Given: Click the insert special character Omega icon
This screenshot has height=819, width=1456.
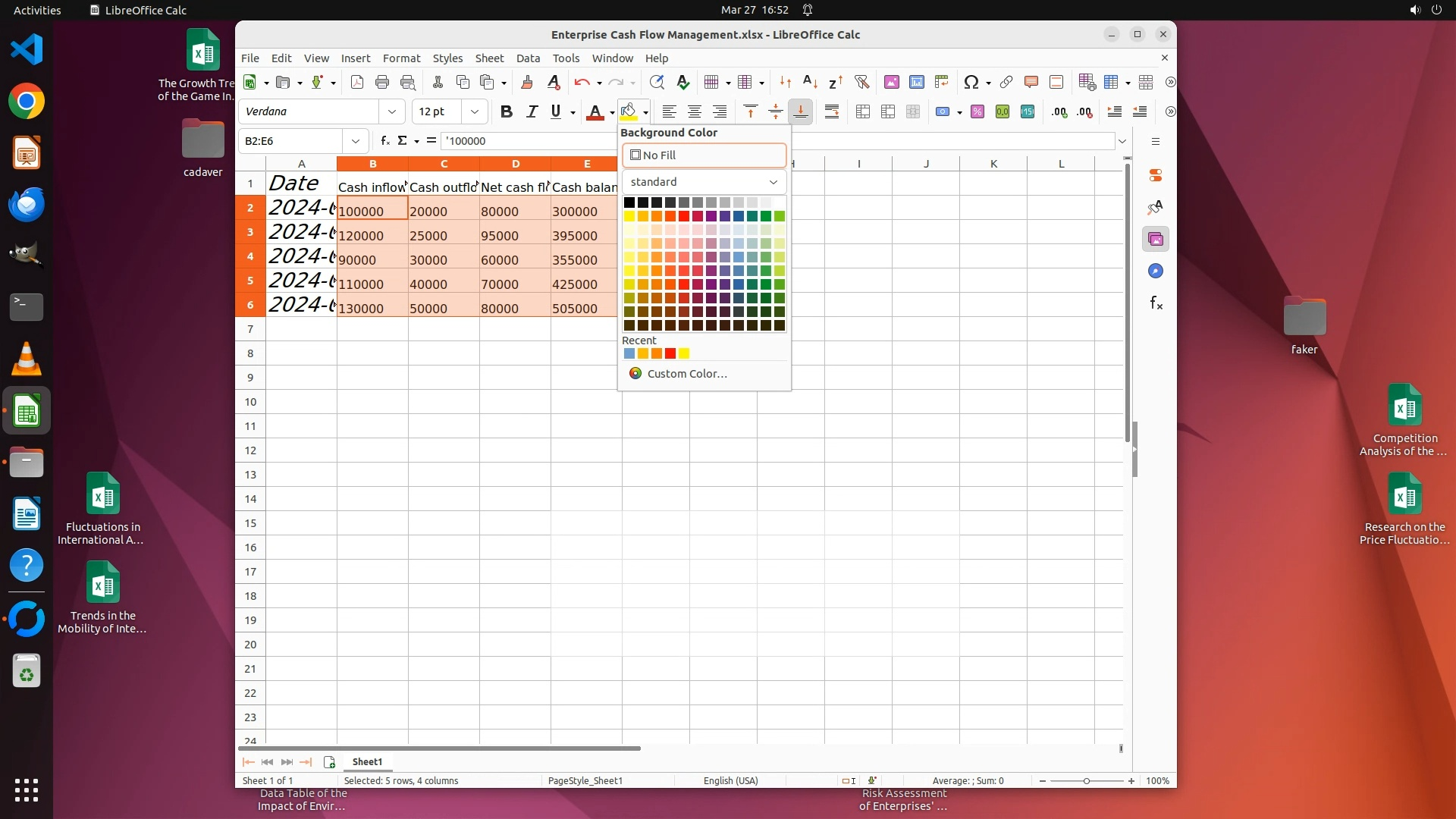Looking at the screenshot, I should 971,82.
